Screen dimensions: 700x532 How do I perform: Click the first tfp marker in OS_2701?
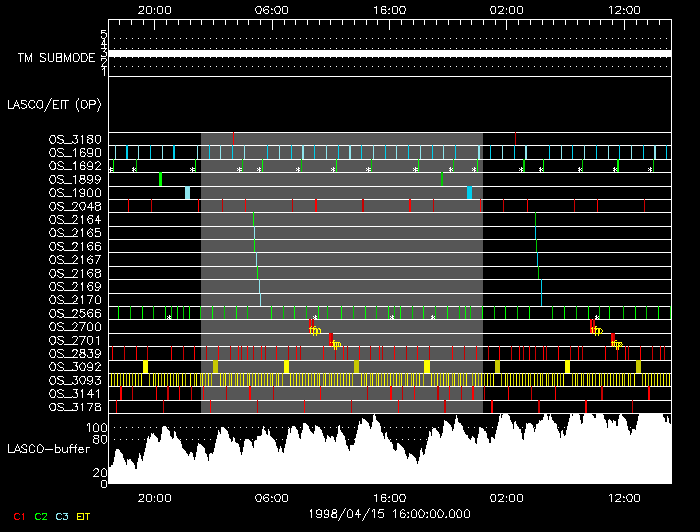335,344
